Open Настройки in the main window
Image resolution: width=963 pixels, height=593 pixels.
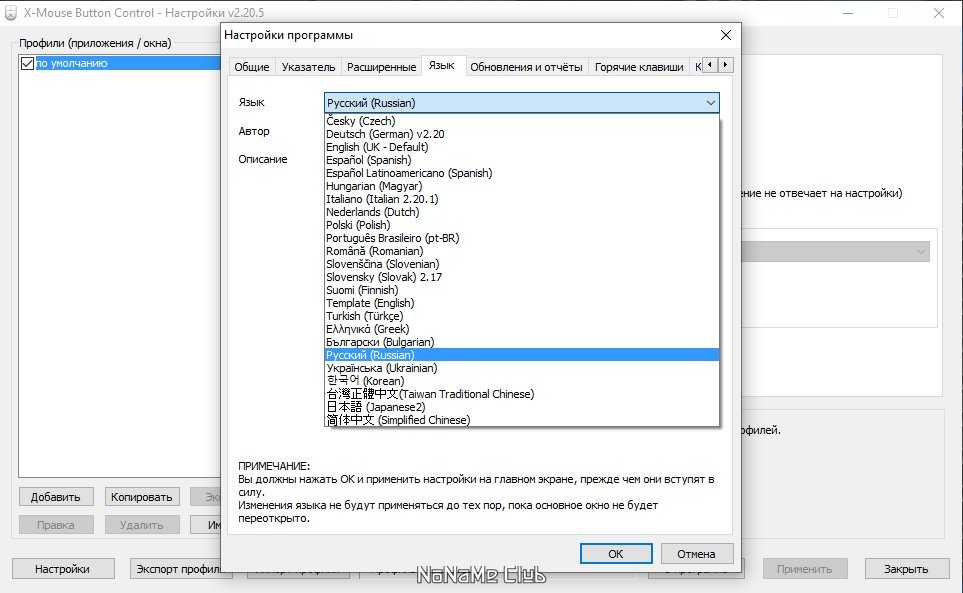click(63, 569)
